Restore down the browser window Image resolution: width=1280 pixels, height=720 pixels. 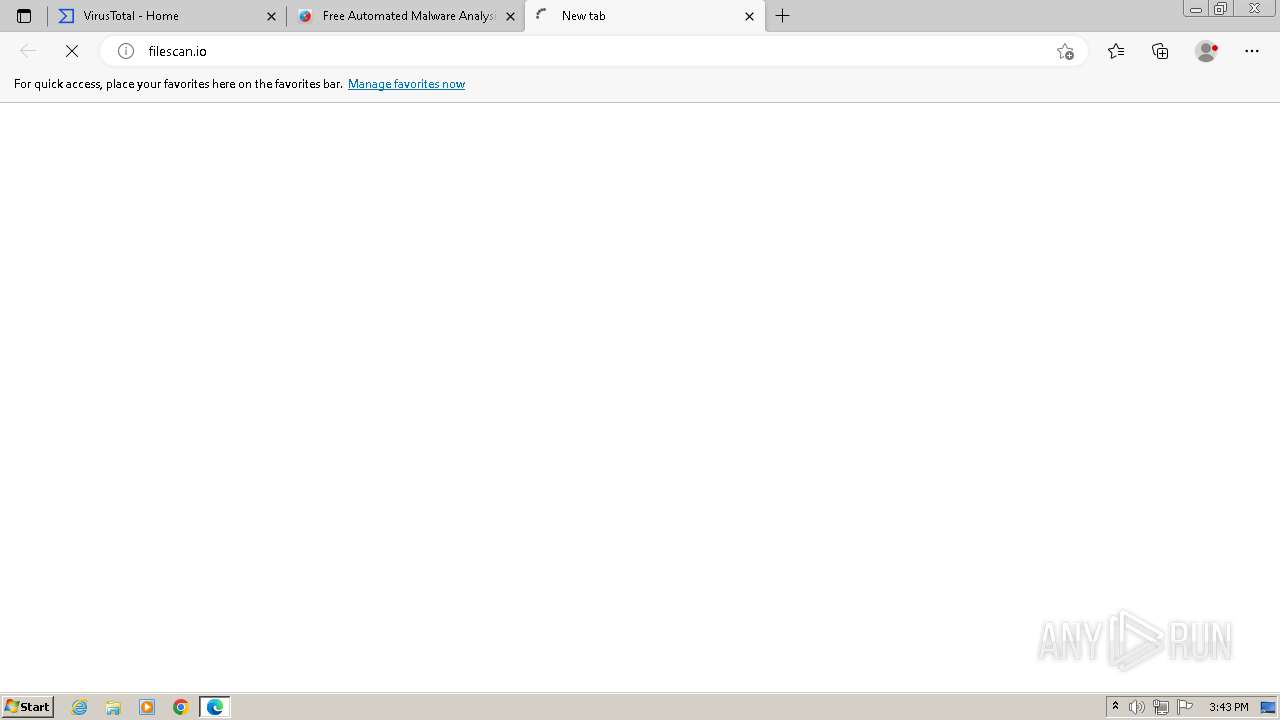point(1221,9)
